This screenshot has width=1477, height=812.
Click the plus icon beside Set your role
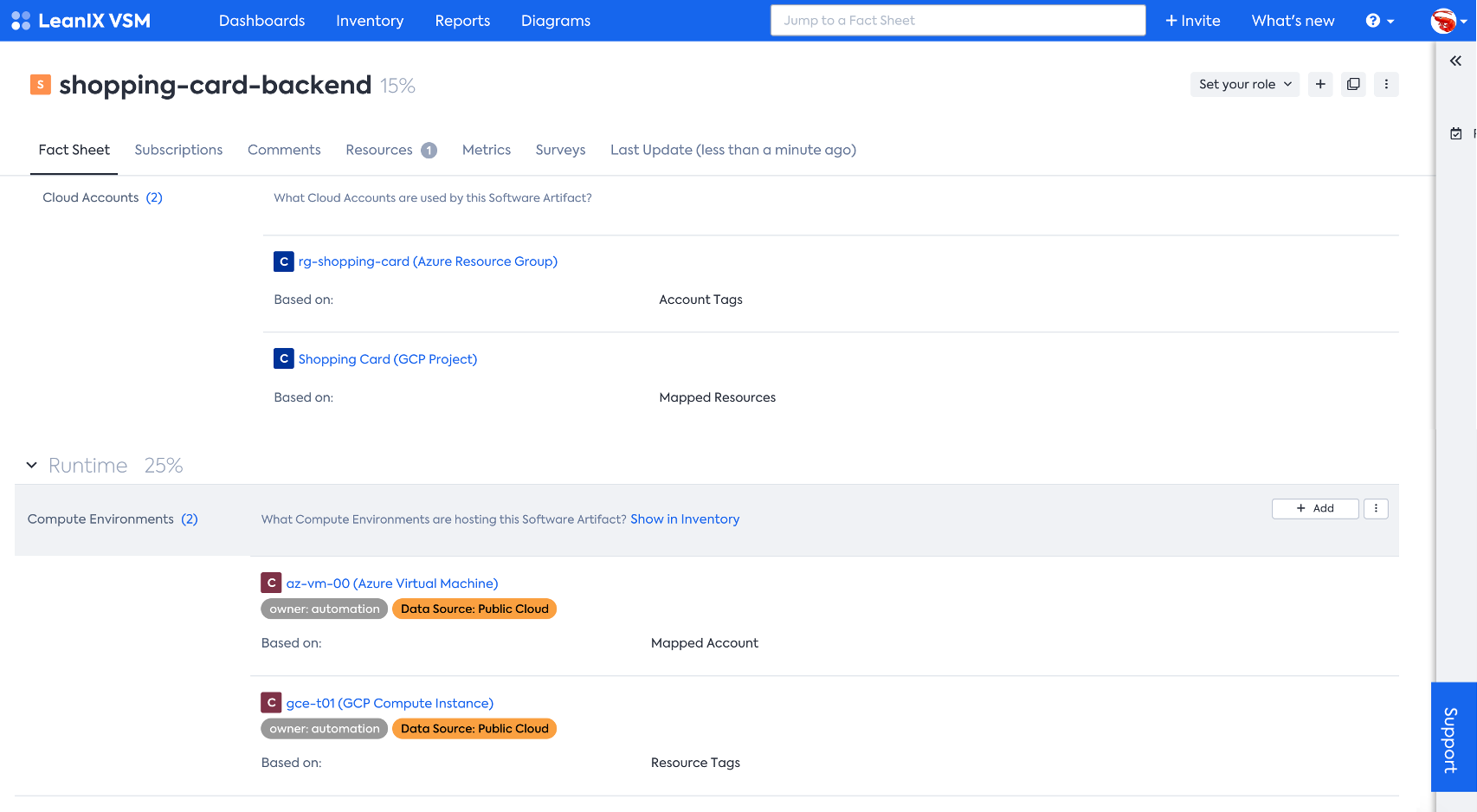1320,84
